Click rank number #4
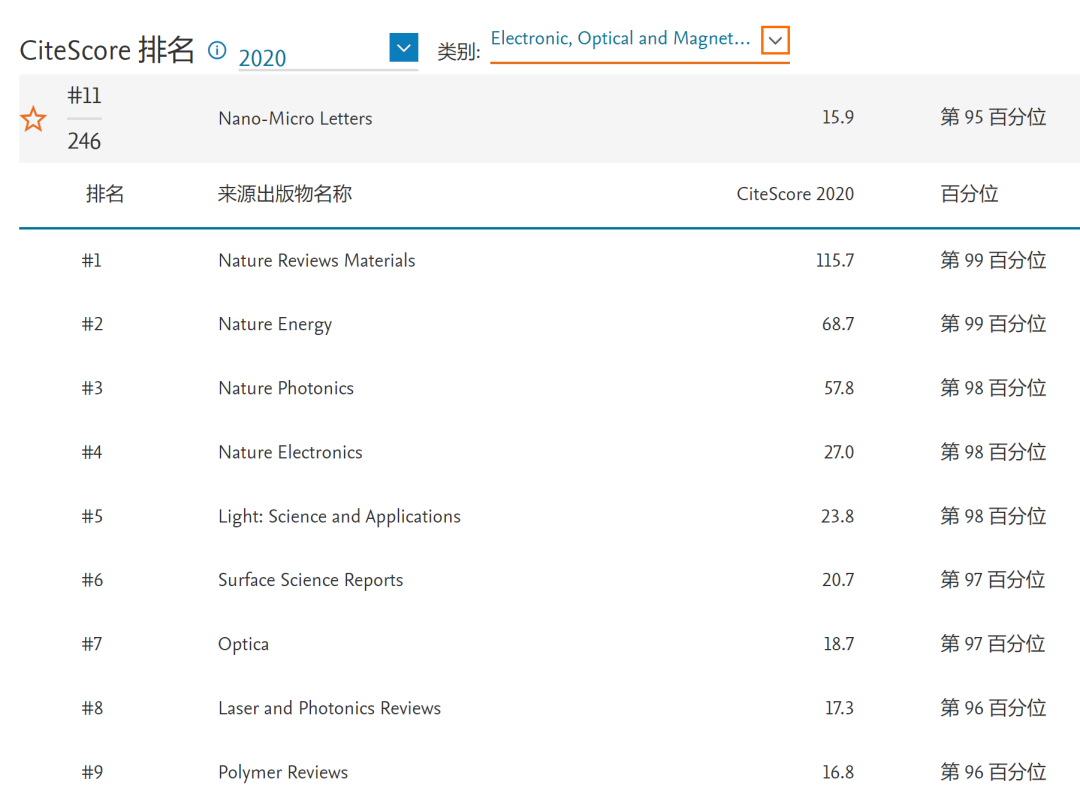Viewport: 1080px width, 803px height. pyautogui.click(x=92, y=452)
